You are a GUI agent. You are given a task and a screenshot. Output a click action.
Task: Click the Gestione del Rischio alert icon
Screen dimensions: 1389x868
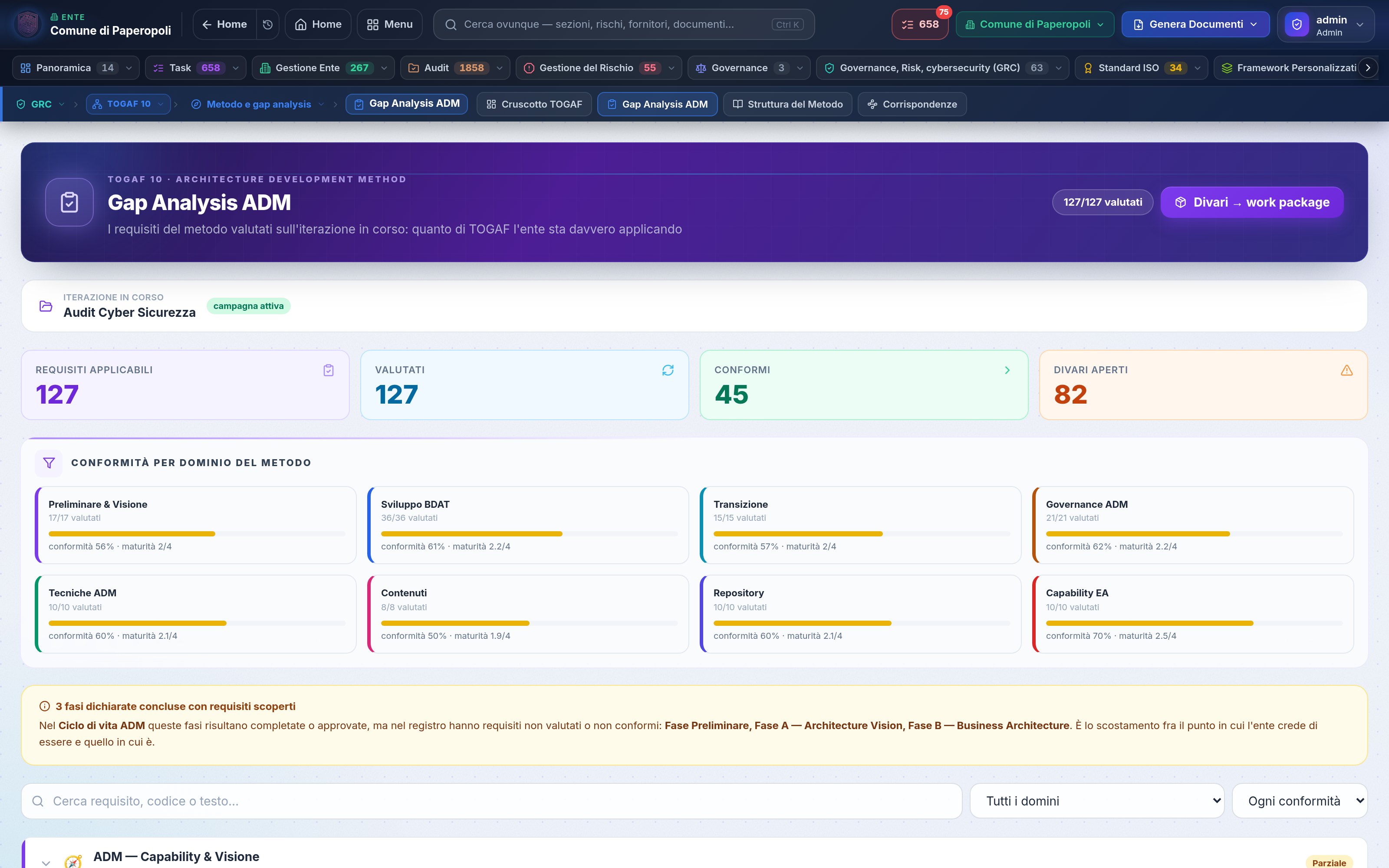tap(529, 68)
